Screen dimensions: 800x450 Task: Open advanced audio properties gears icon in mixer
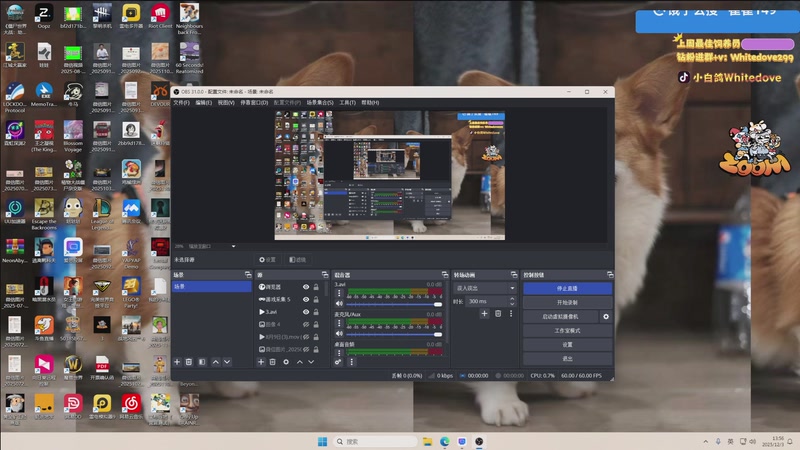pyautogui.click(x=338, y=362)
